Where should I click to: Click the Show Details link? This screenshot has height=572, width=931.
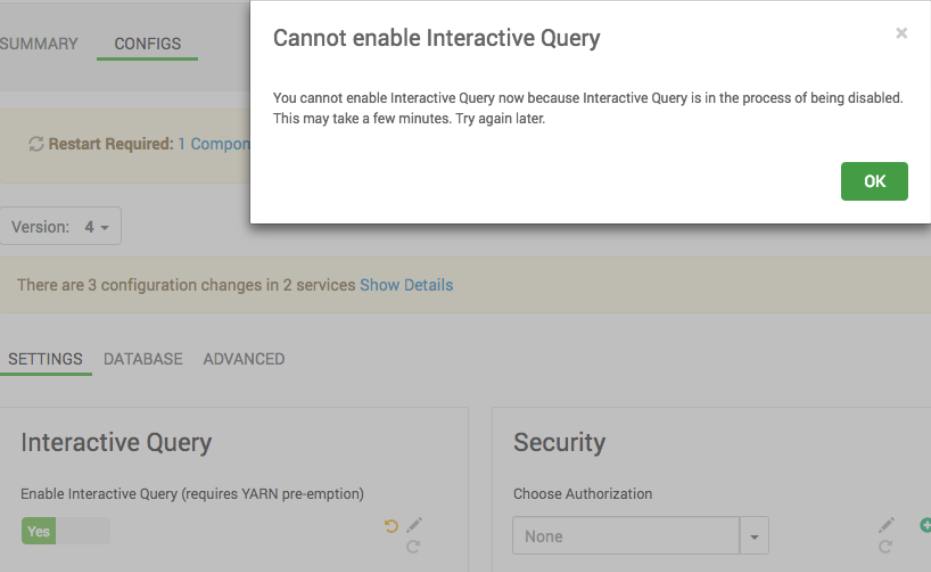tap(406, 285)
